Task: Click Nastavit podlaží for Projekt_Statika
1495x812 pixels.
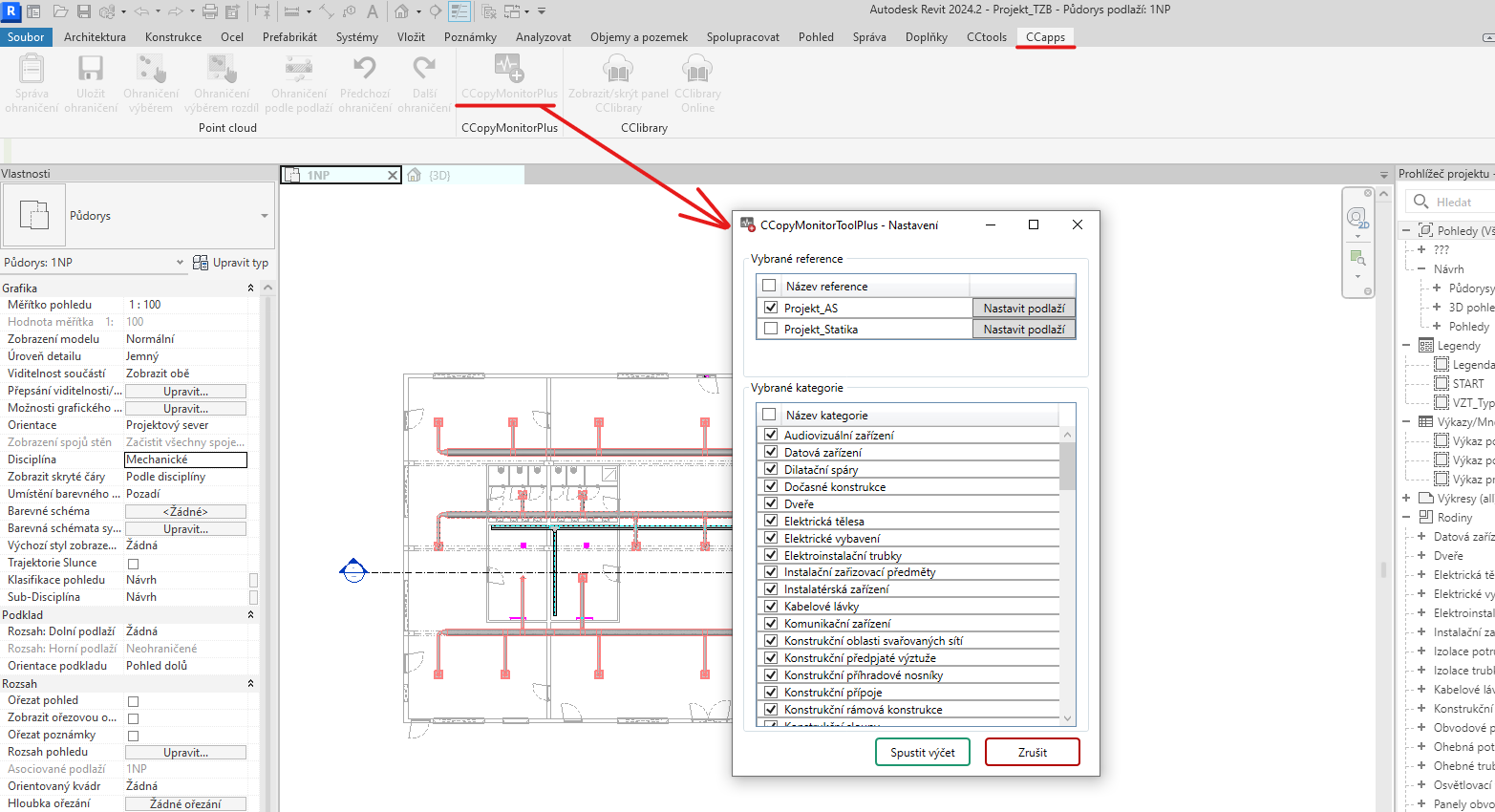Action: (1024, 329)
